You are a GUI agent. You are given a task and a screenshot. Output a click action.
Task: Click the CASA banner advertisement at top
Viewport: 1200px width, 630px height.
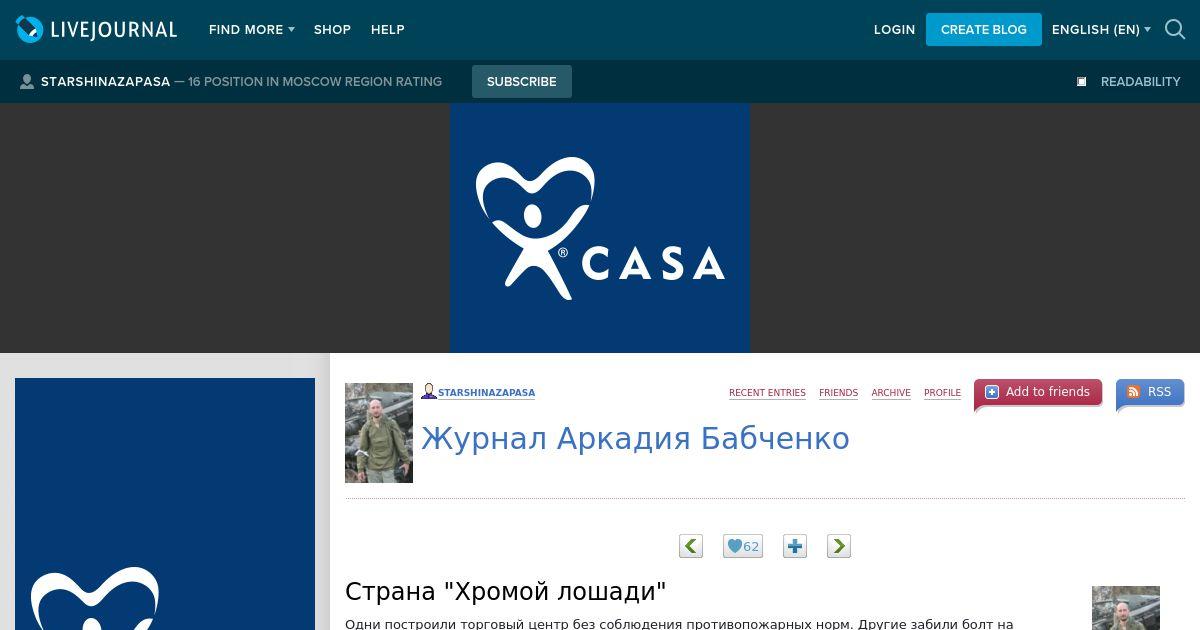(x=600, y=228)
